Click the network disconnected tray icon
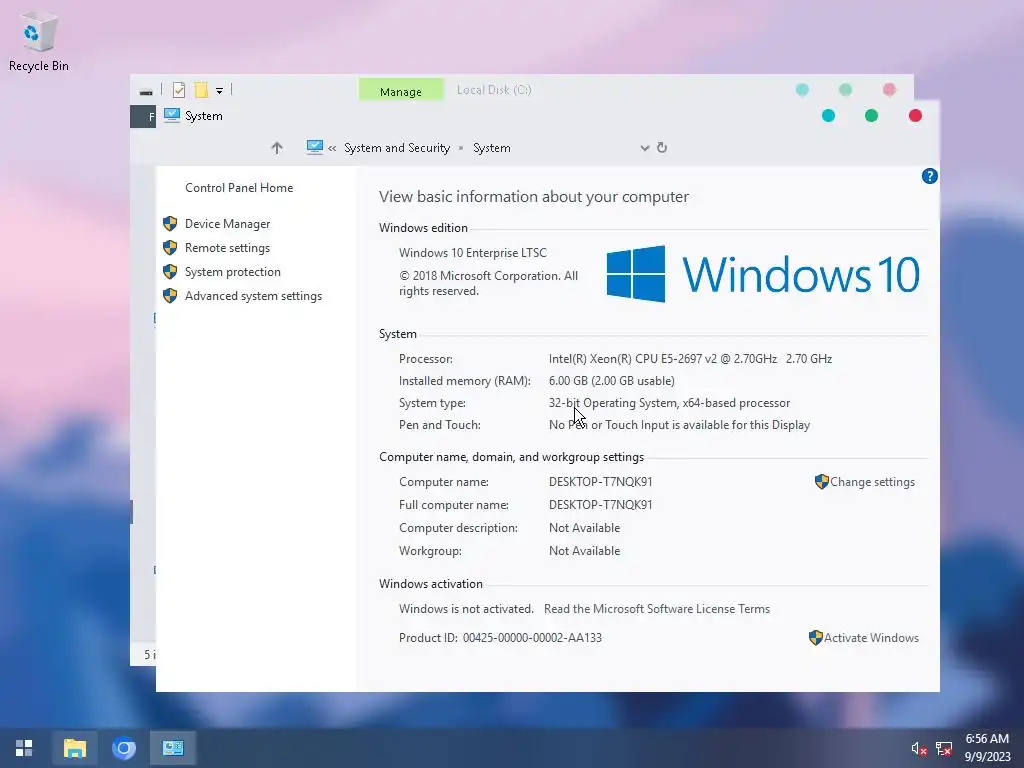The width and height of the screenshot is (1024, 768). 944,748
